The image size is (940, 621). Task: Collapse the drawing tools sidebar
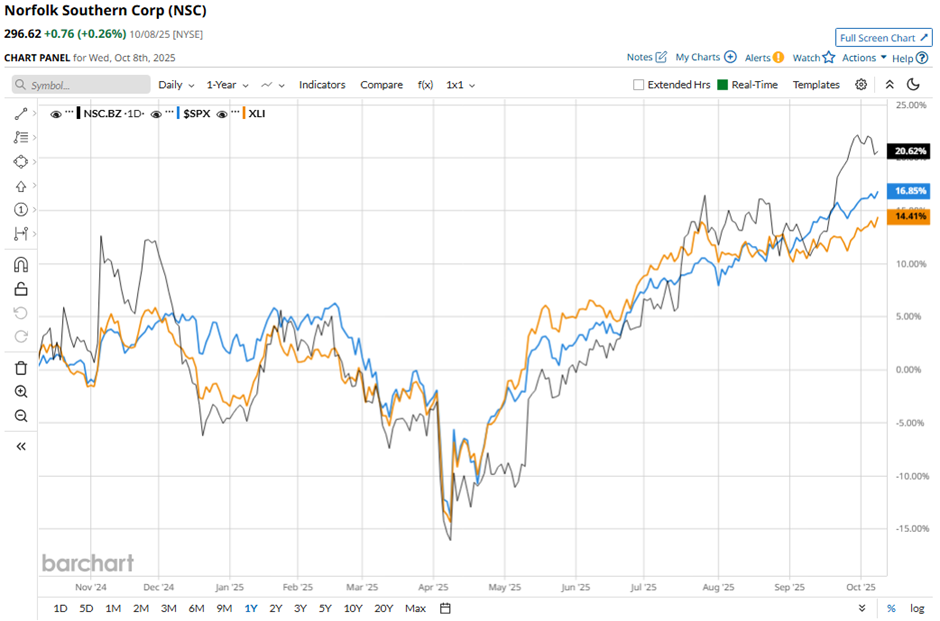coord(21,447)
